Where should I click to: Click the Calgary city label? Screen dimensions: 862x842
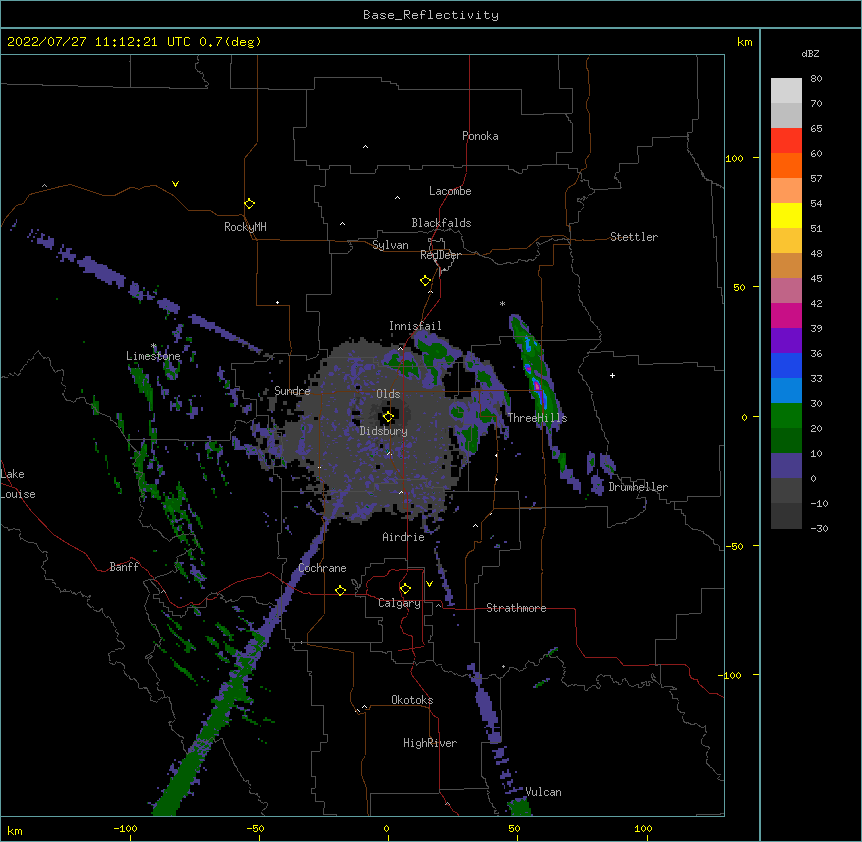[399, 603]
